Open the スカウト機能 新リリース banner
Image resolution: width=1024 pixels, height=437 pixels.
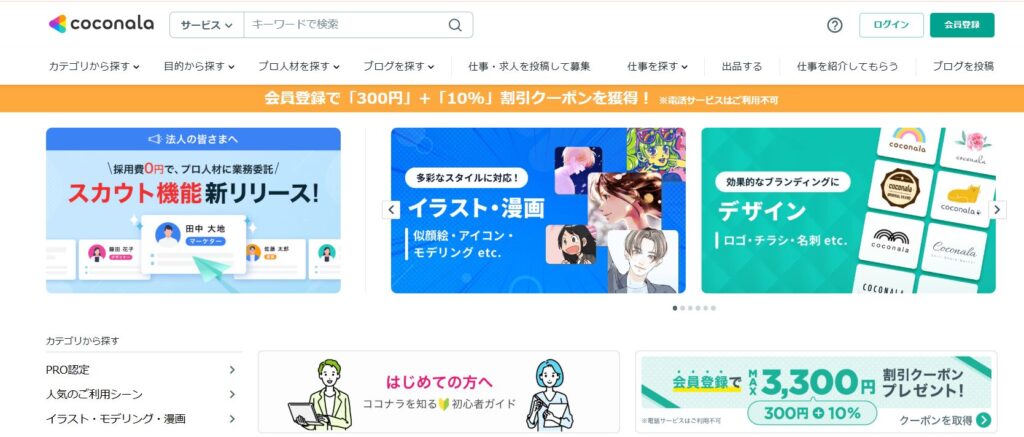[193, 210]
